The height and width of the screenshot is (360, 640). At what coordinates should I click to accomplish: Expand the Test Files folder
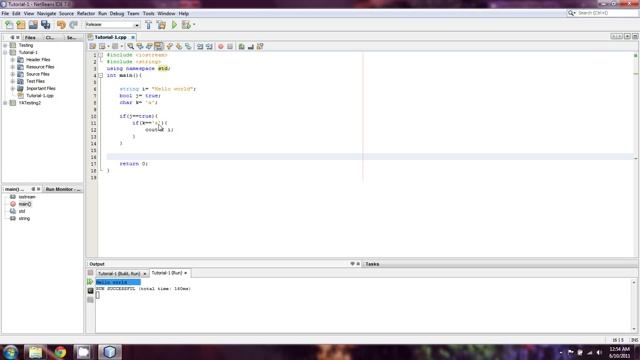[13, 81]
